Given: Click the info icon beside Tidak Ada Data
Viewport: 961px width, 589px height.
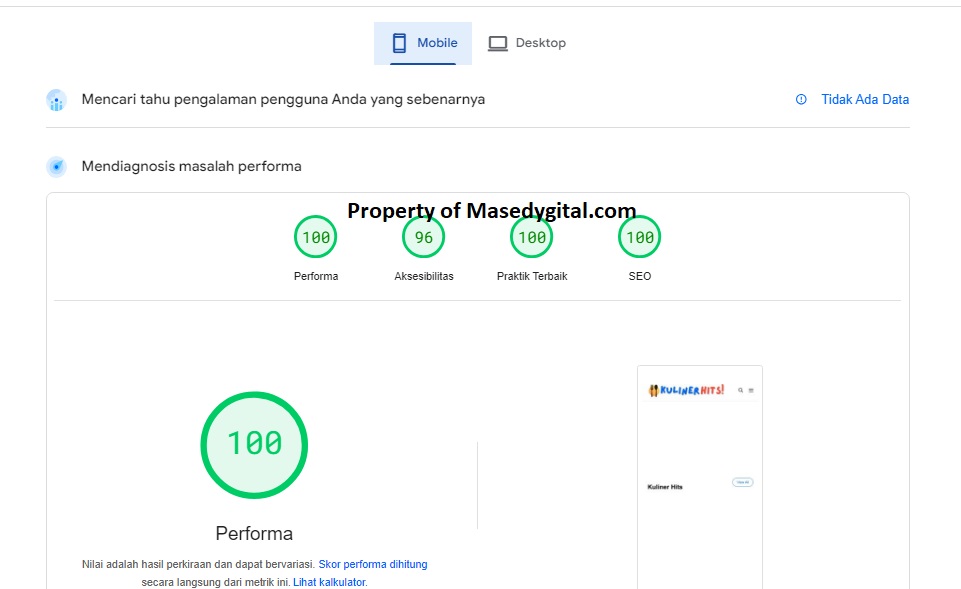Looking at the screenshot, I should pos(801,99).
